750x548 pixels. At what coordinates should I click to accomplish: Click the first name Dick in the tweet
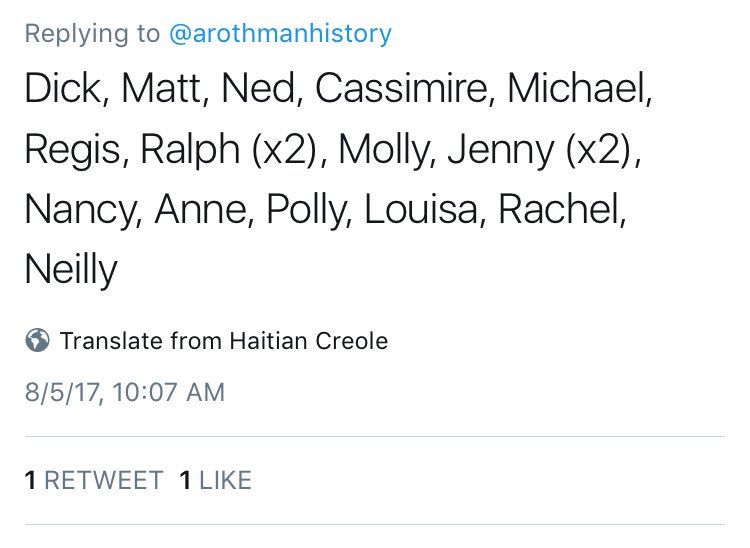tap(63, 88)
